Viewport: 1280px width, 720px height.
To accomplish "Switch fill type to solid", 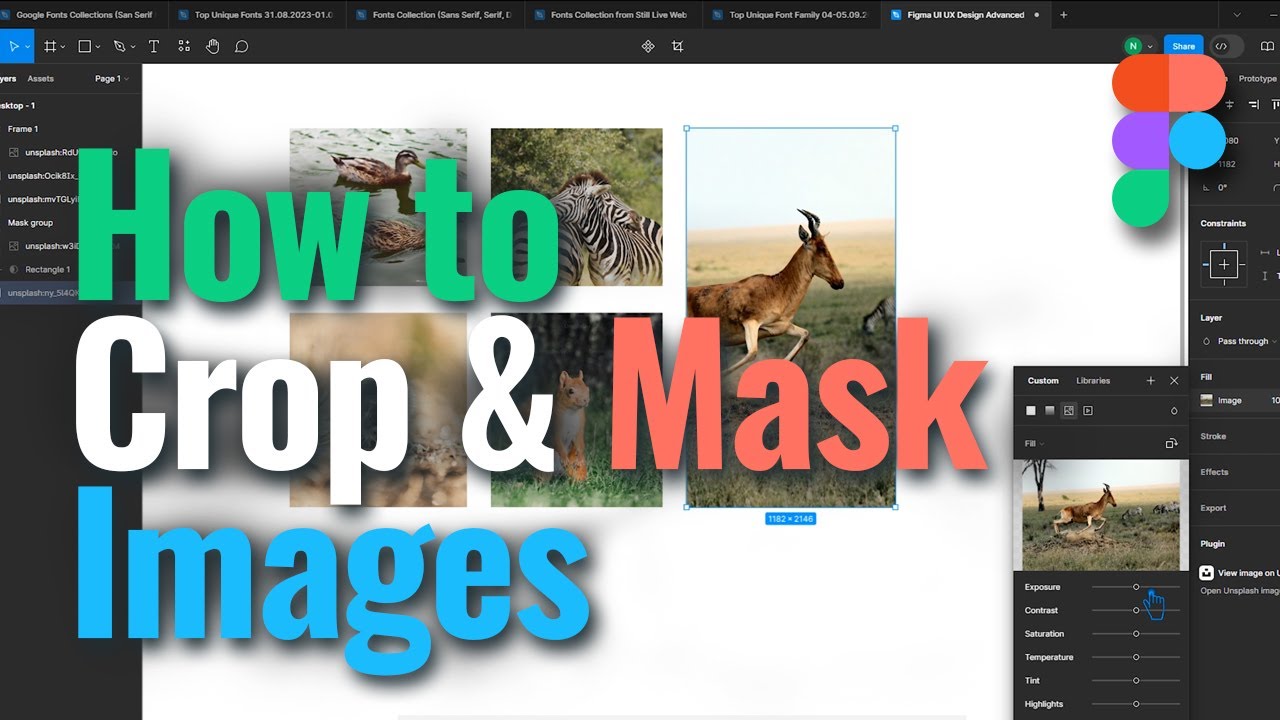I will [1030, 410].
